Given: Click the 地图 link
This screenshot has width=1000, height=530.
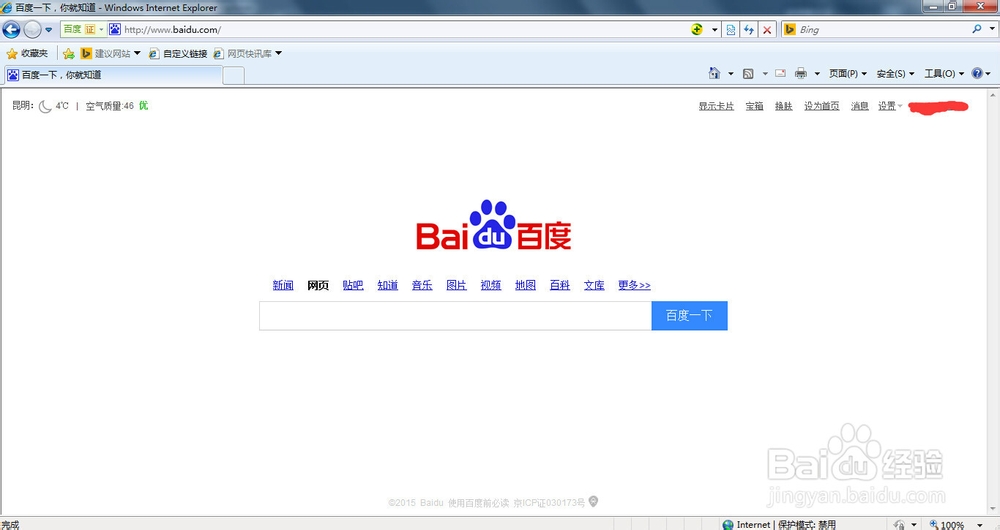Looking at the screenshot, I should (526, 285).
